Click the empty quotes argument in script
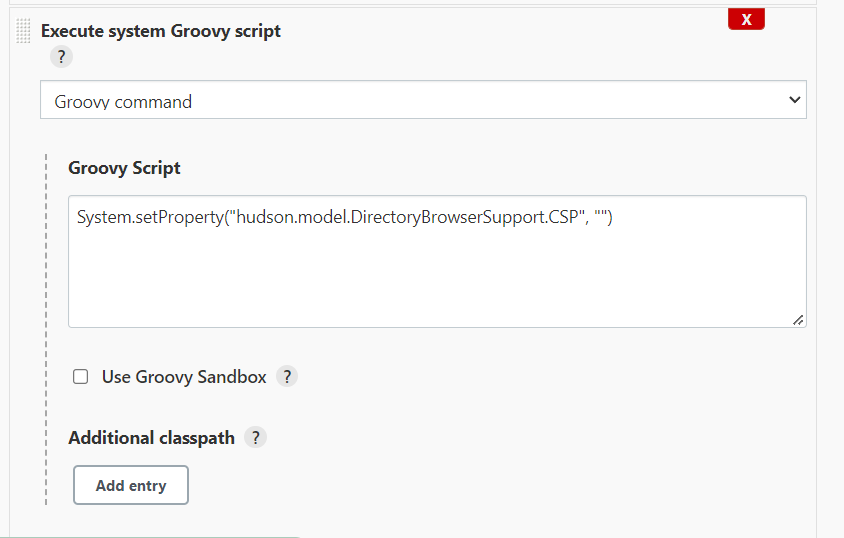The height and width of the screenshot is (538, 844). click(x=599, y=216)
